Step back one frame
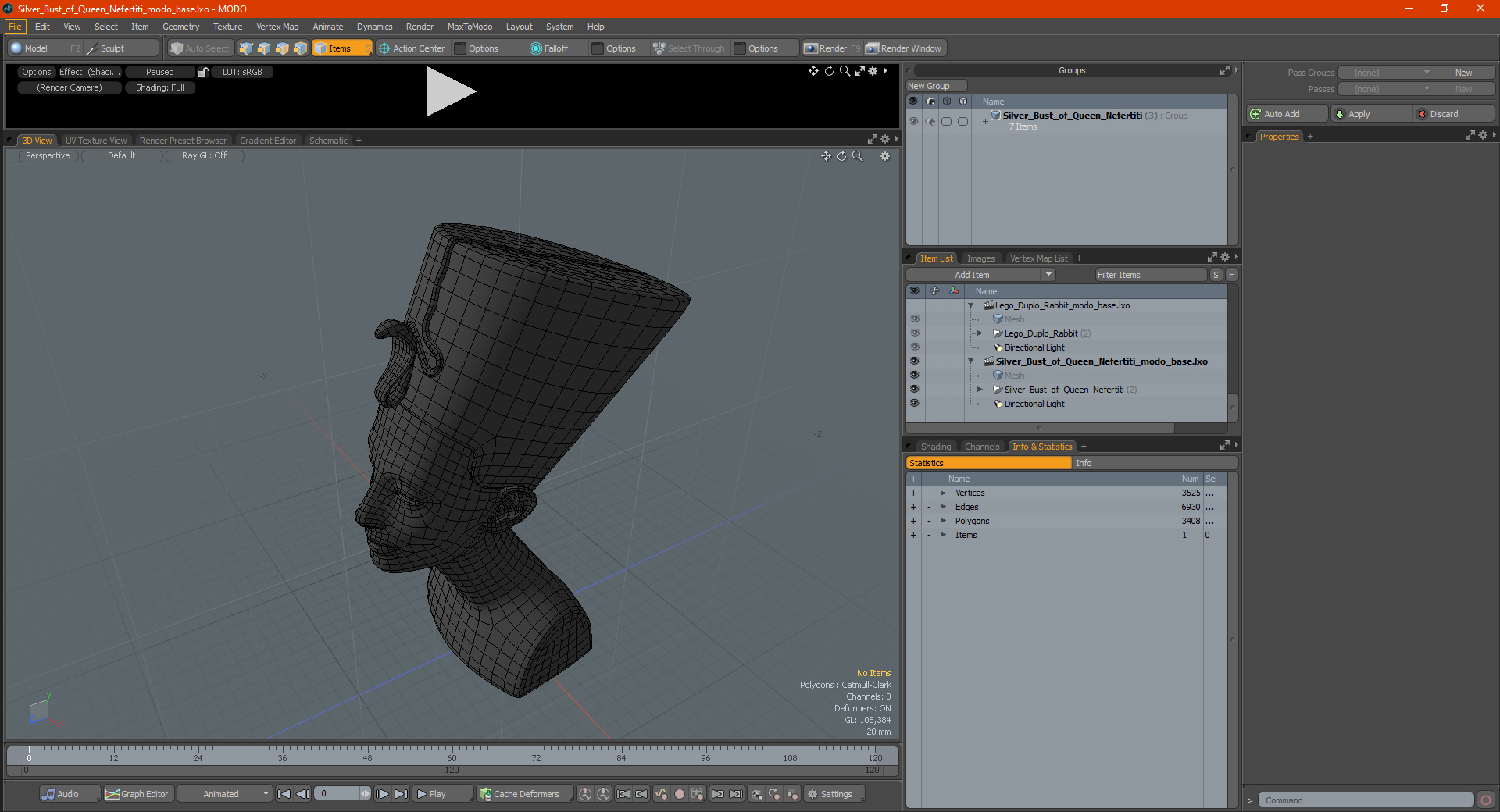 [303, 794]
